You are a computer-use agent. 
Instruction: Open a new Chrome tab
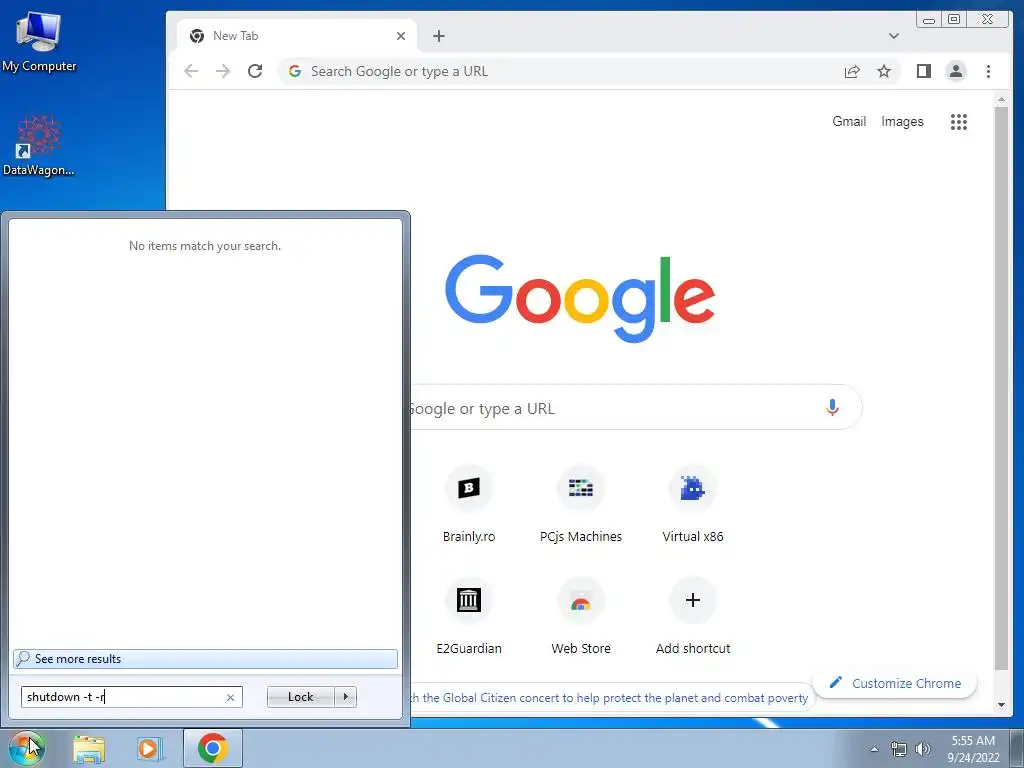coord(439,36)
